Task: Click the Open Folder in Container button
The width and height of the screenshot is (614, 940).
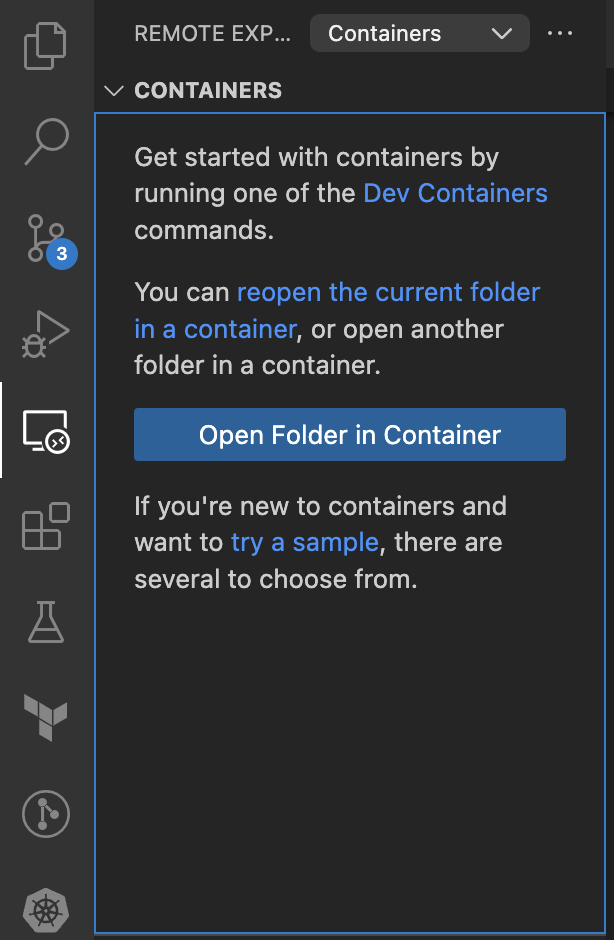Action: 350,435
